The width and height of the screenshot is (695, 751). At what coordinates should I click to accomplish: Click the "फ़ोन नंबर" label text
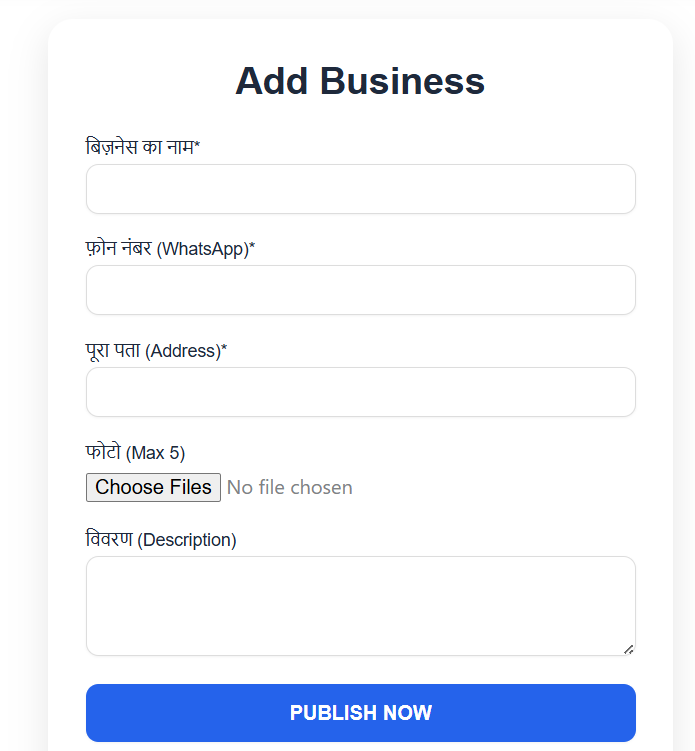click(x=118, y=248)
